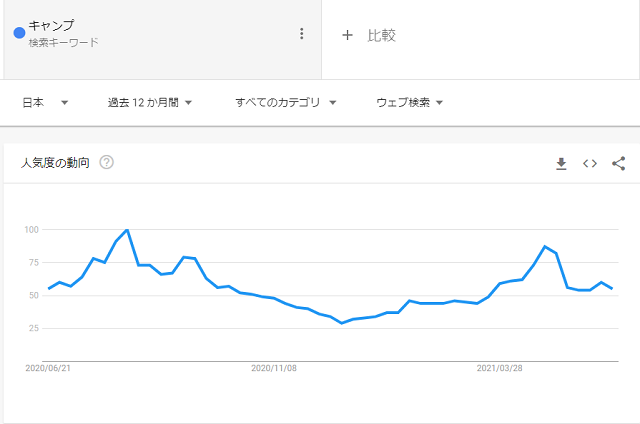
Task: Click the 人気度の動向 chart title
Action: pos(55,163)
